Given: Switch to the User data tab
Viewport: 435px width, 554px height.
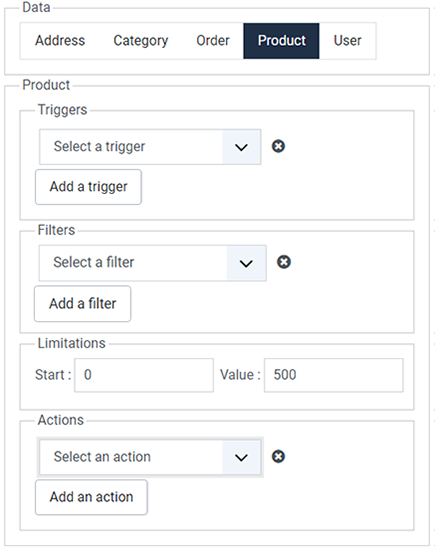Looking at the screenshot, I should point(347,41).
